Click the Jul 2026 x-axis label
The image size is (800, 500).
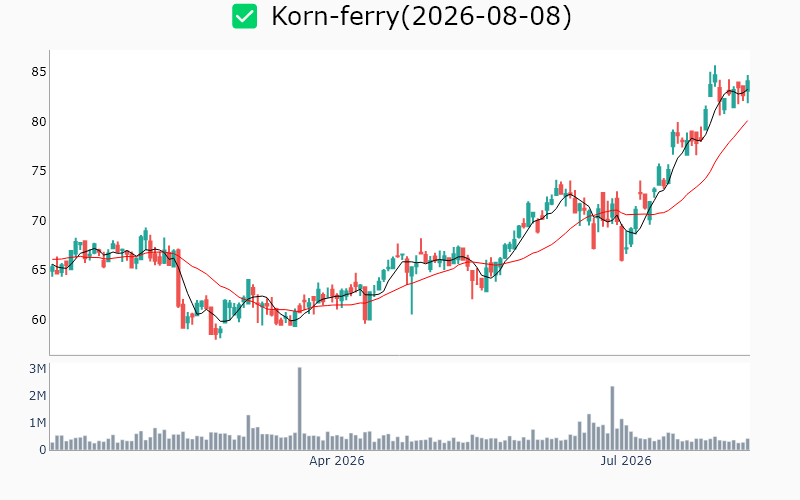[626, 461]
